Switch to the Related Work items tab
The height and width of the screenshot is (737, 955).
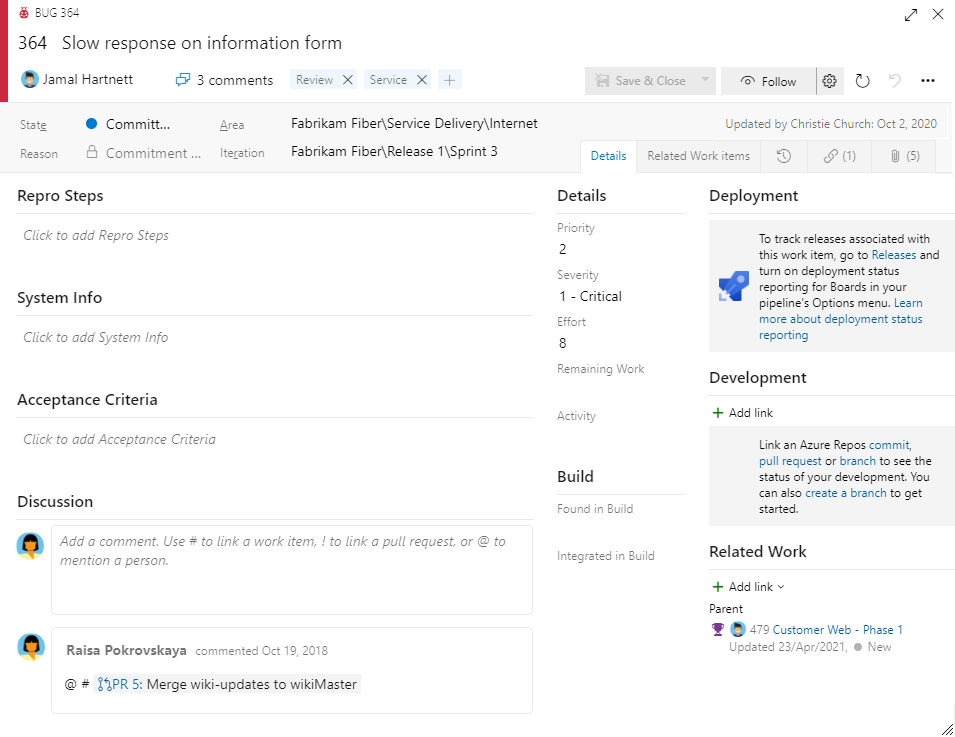(699, 156)
